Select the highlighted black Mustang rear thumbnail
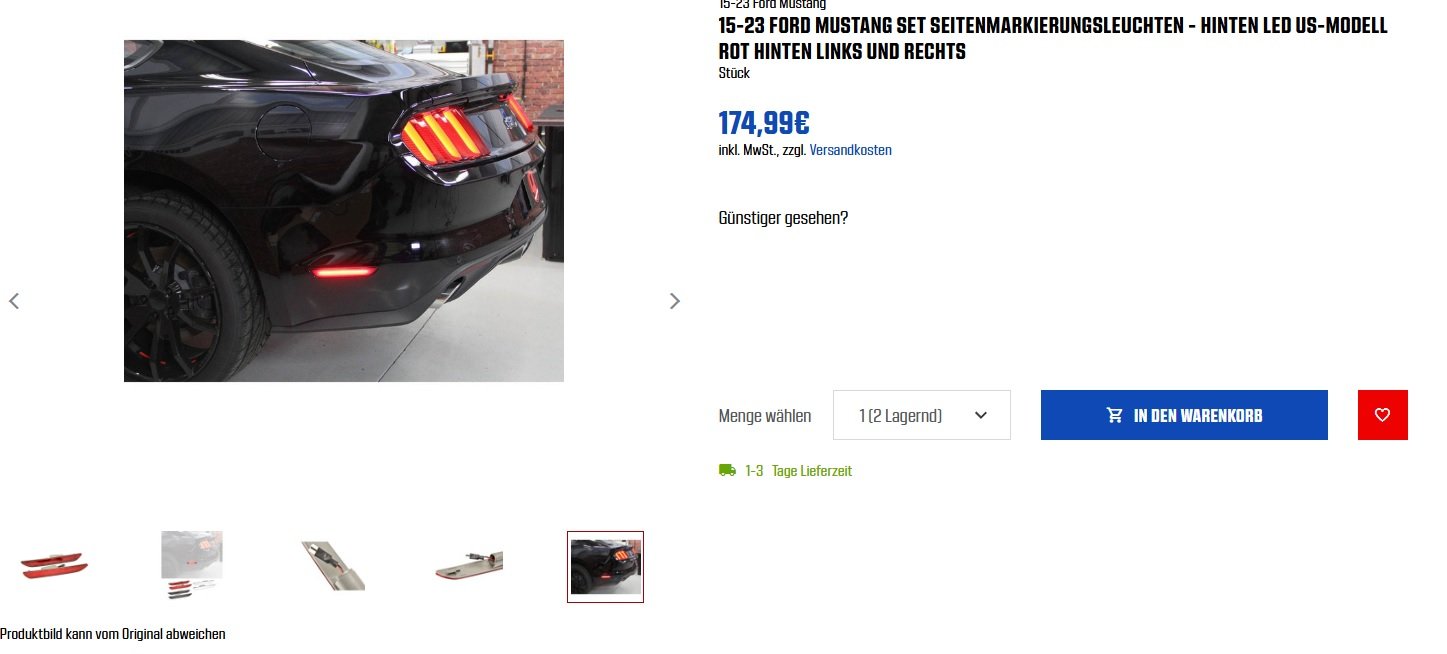This screenshot has height=654, width=1447. 605,567
